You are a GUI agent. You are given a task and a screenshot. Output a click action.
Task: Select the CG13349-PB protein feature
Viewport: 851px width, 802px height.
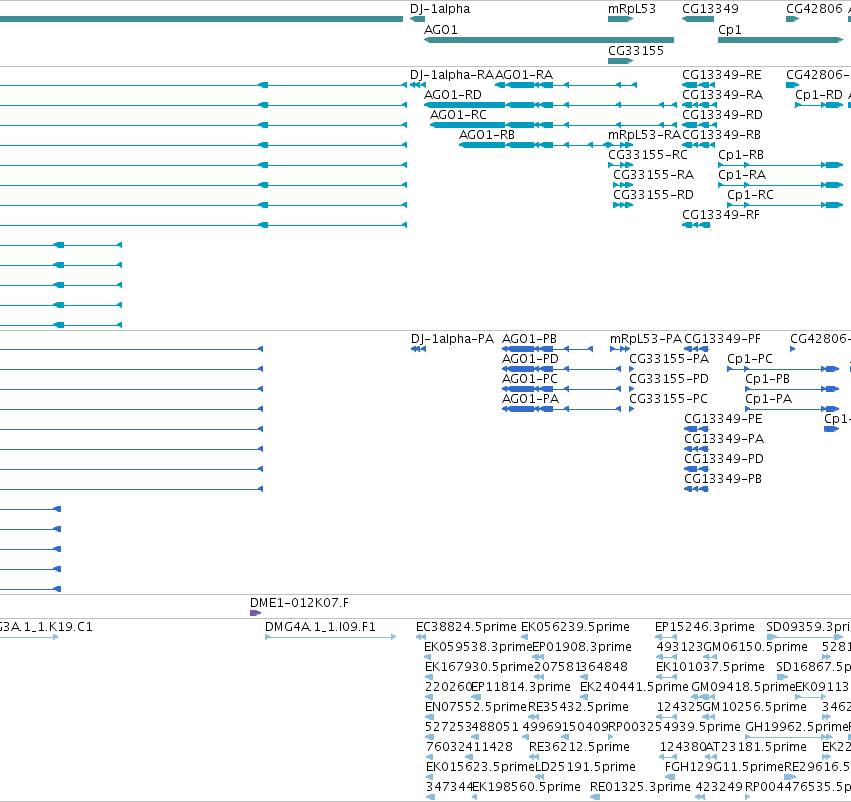pyautogui.click(x=696, y=489)
